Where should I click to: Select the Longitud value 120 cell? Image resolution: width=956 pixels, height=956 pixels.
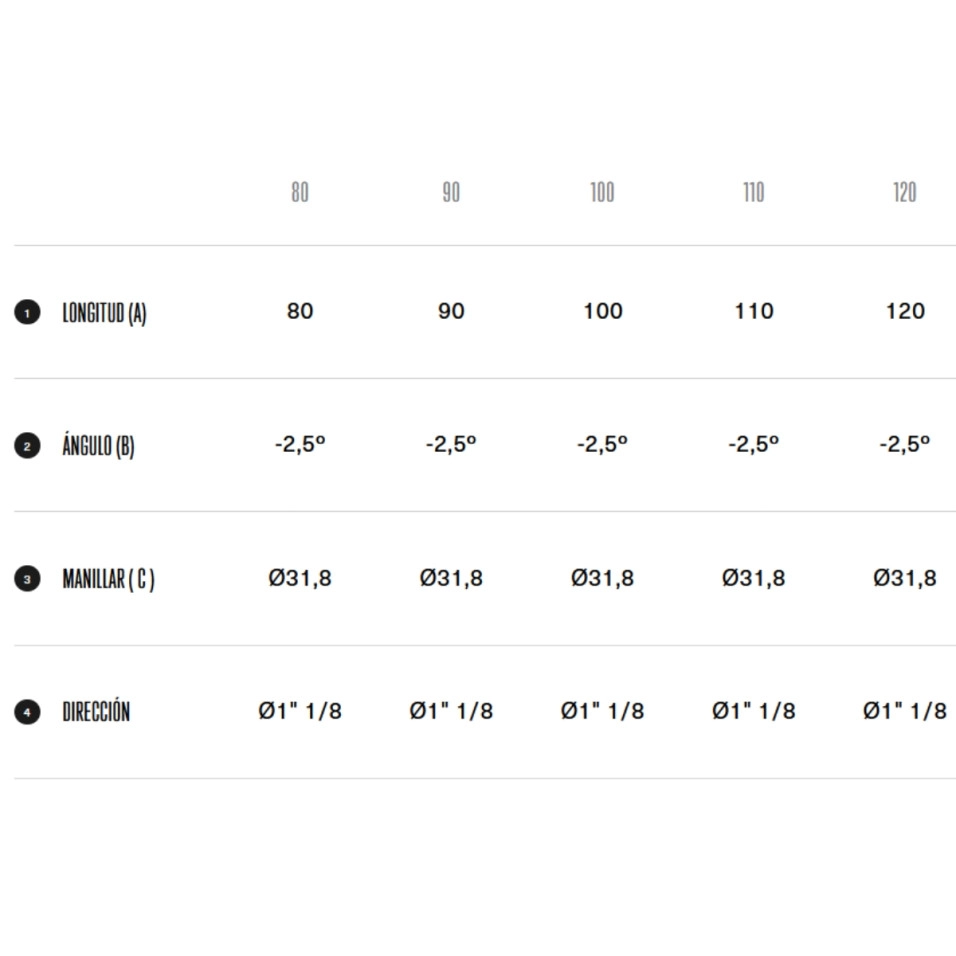tap(905, 311)
